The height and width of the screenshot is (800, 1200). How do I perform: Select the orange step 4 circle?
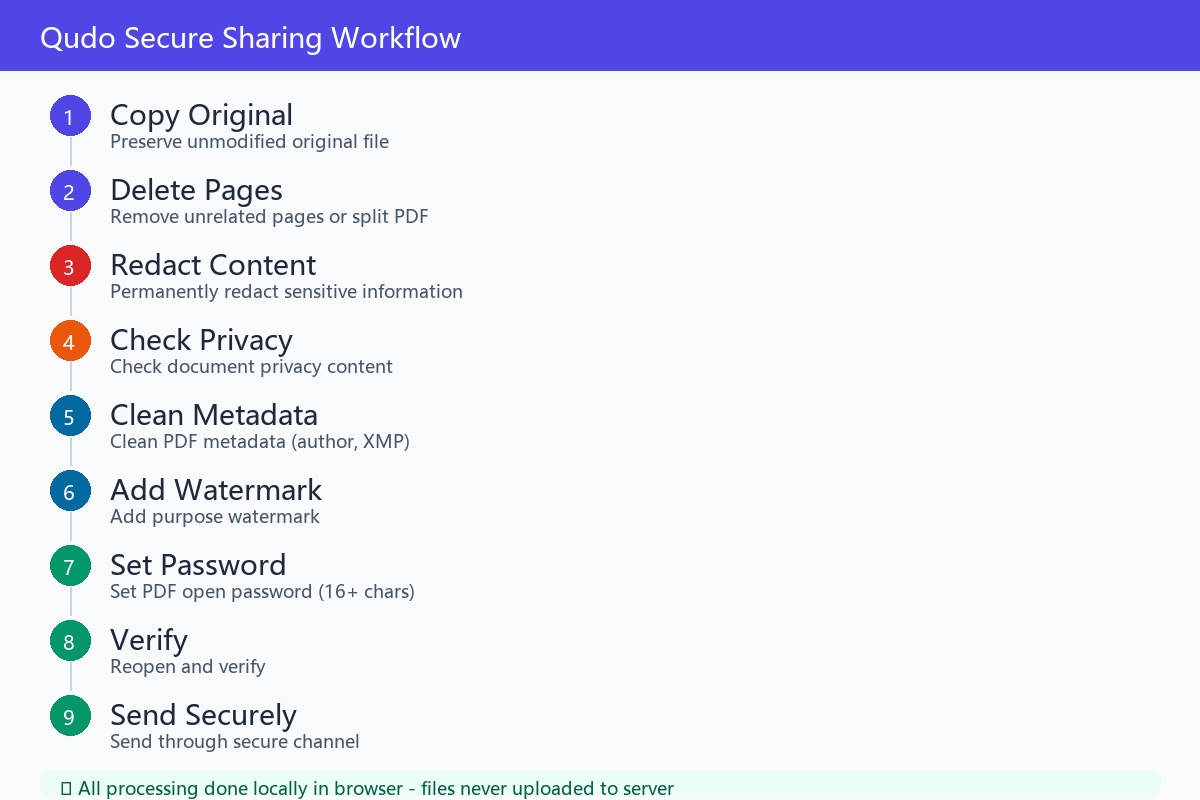tap(70, 341)
